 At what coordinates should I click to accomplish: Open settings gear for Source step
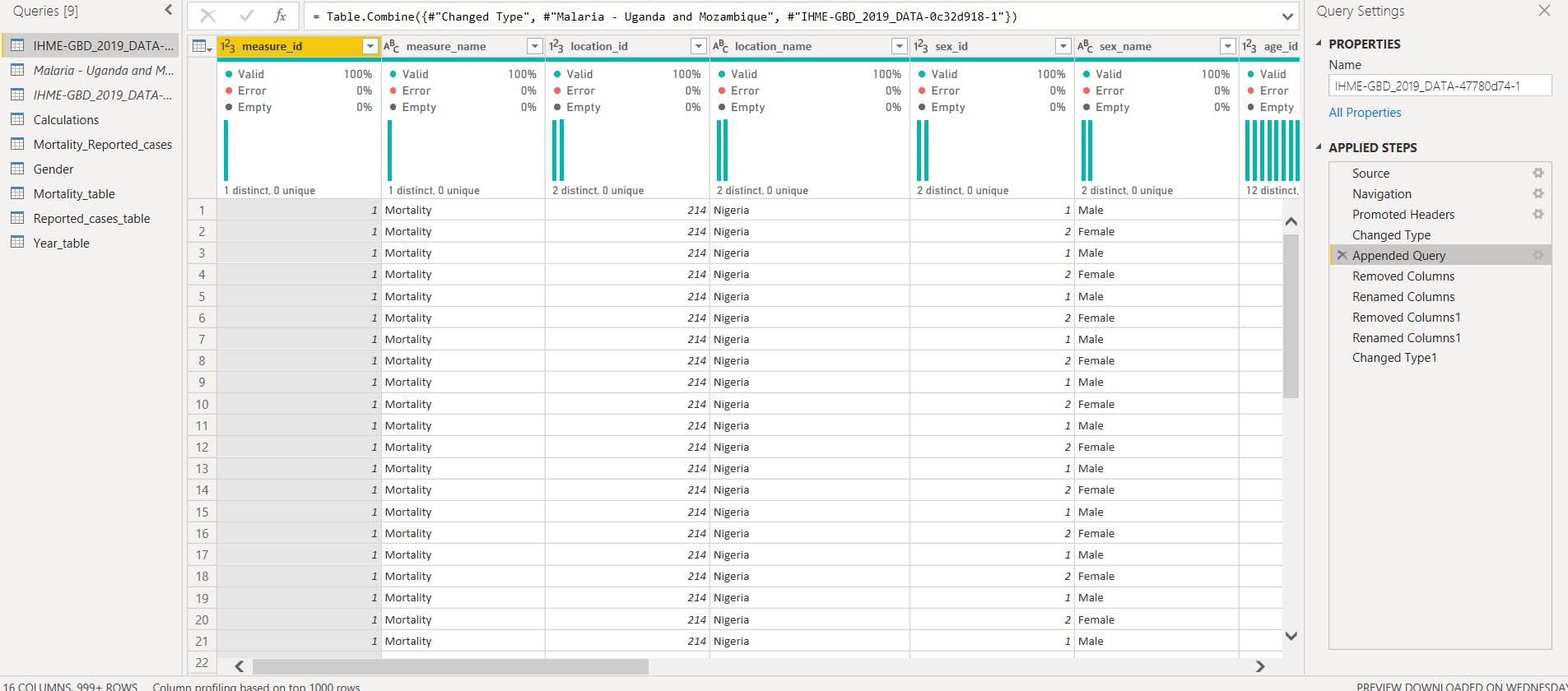click(1538, 173)
